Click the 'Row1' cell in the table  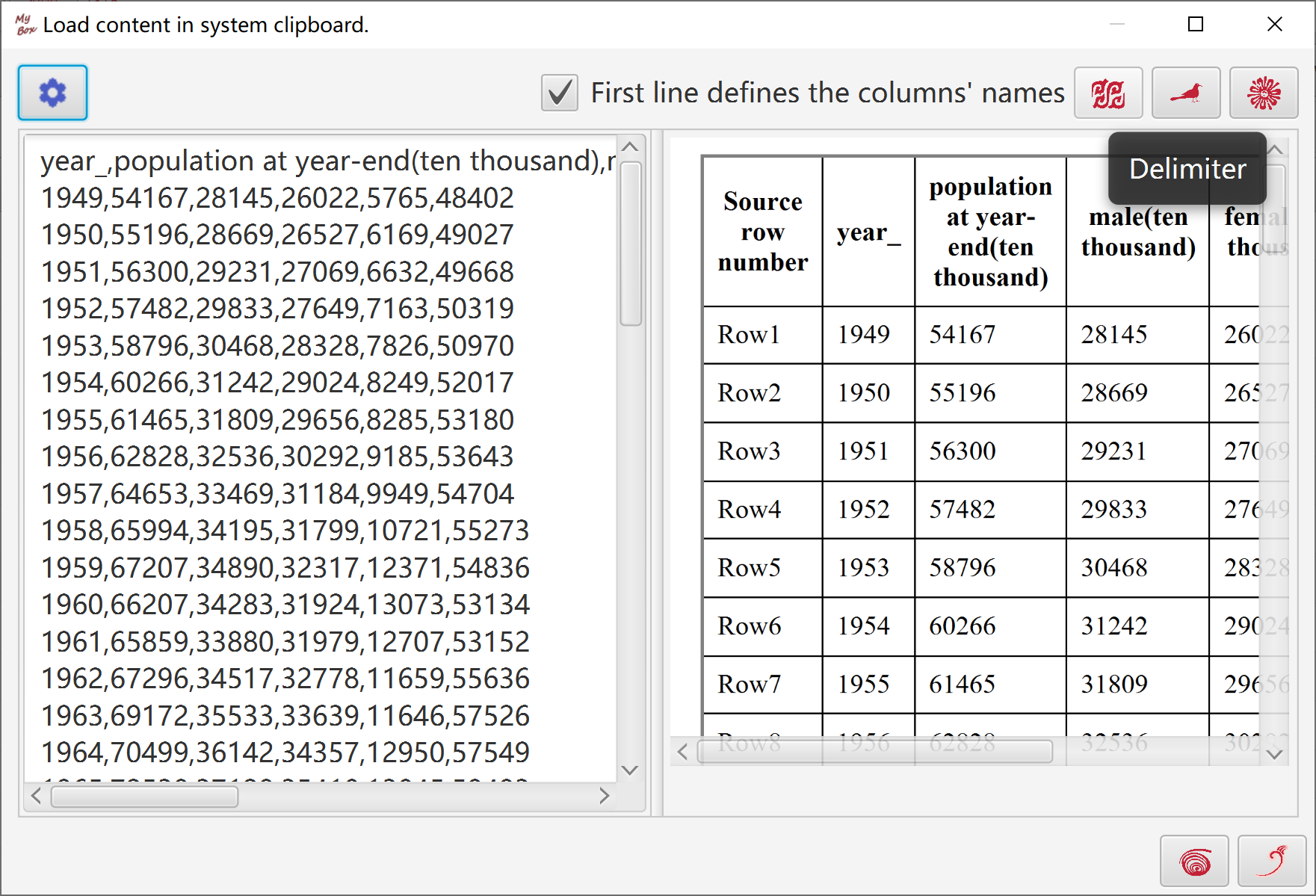point(762,335)
